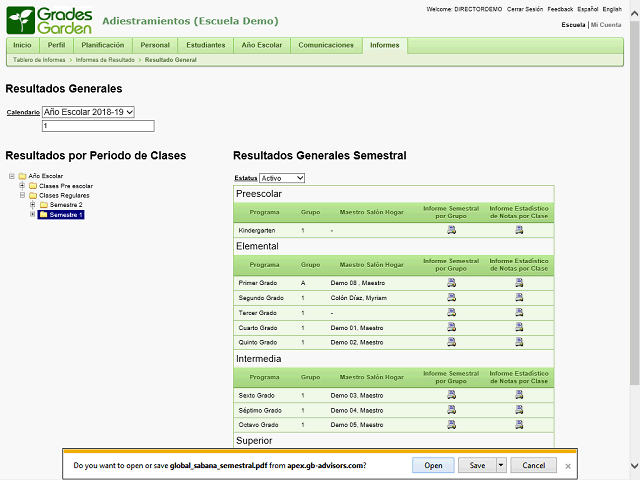Click the page vertical scrollbar thumb
Image resolution: width=640 pixels, height=480 pixels.
pos(634,203)
